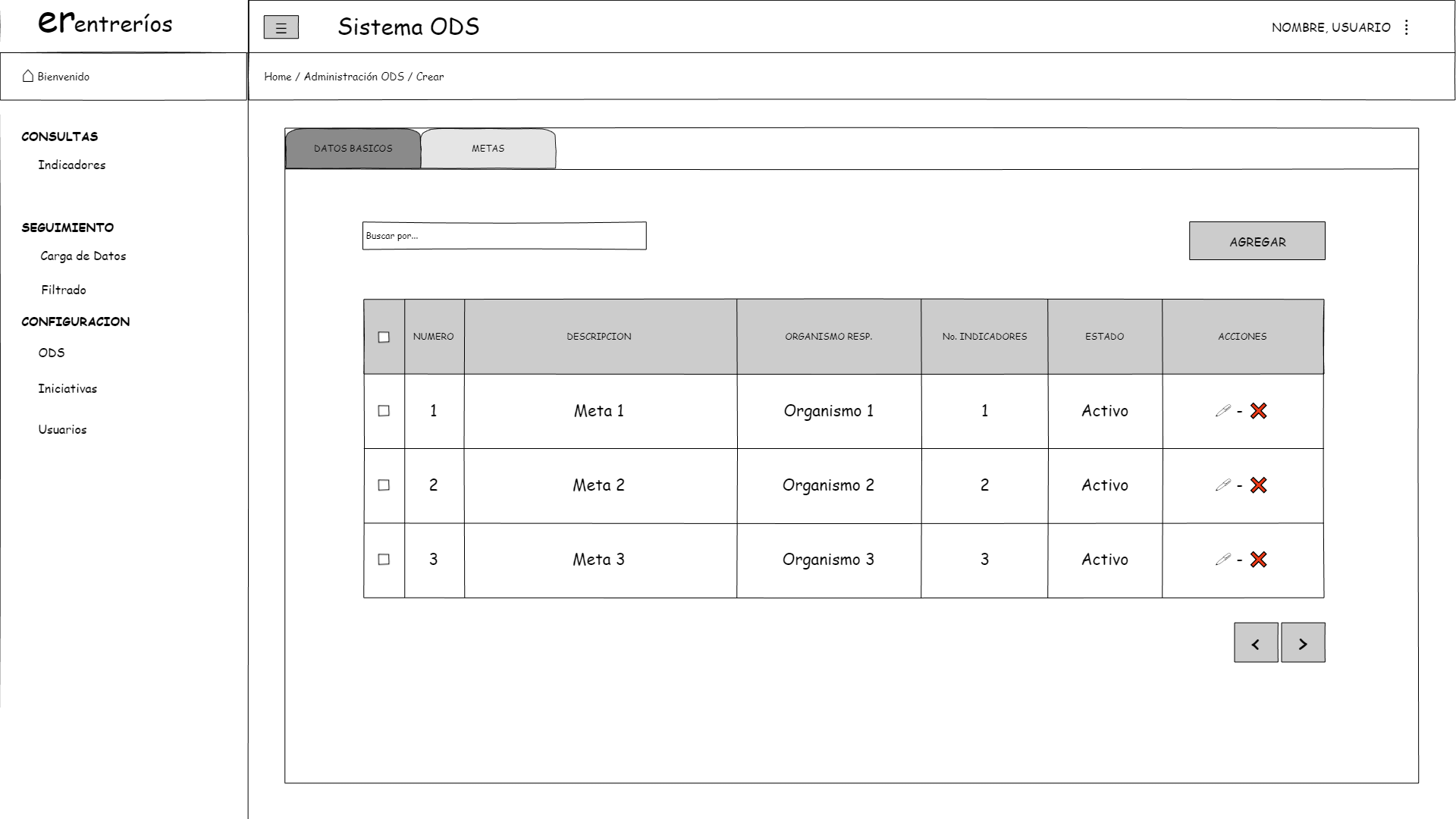
Task: Edit Meta 1 with pencil icon
Action: [x=1222, y=411]
